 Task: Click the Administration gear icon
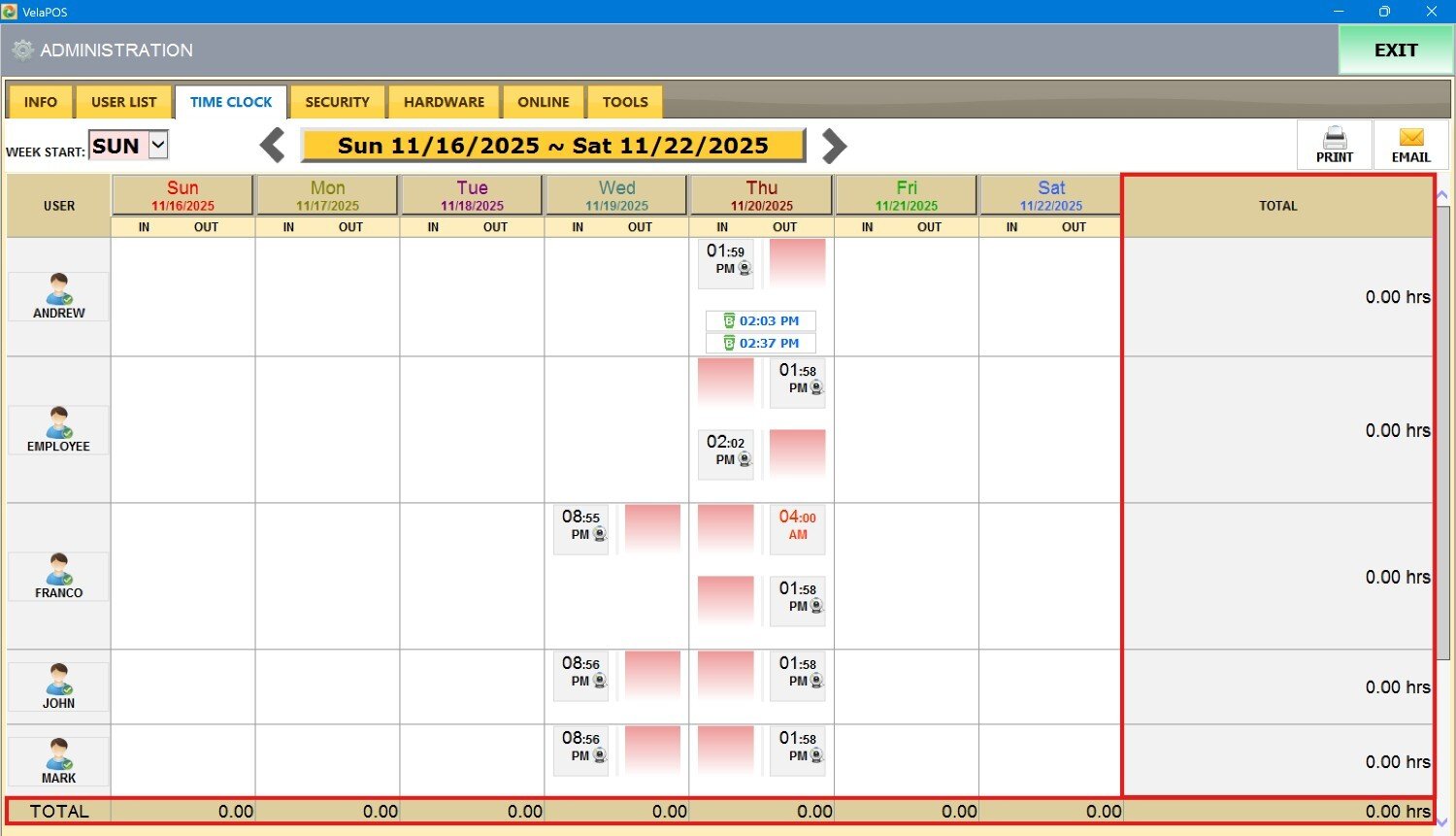[x=22, y=50]
